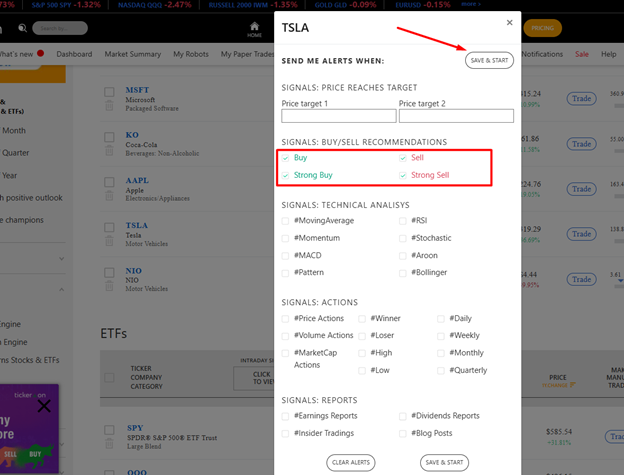Open the Dashboard menu item

74,54
